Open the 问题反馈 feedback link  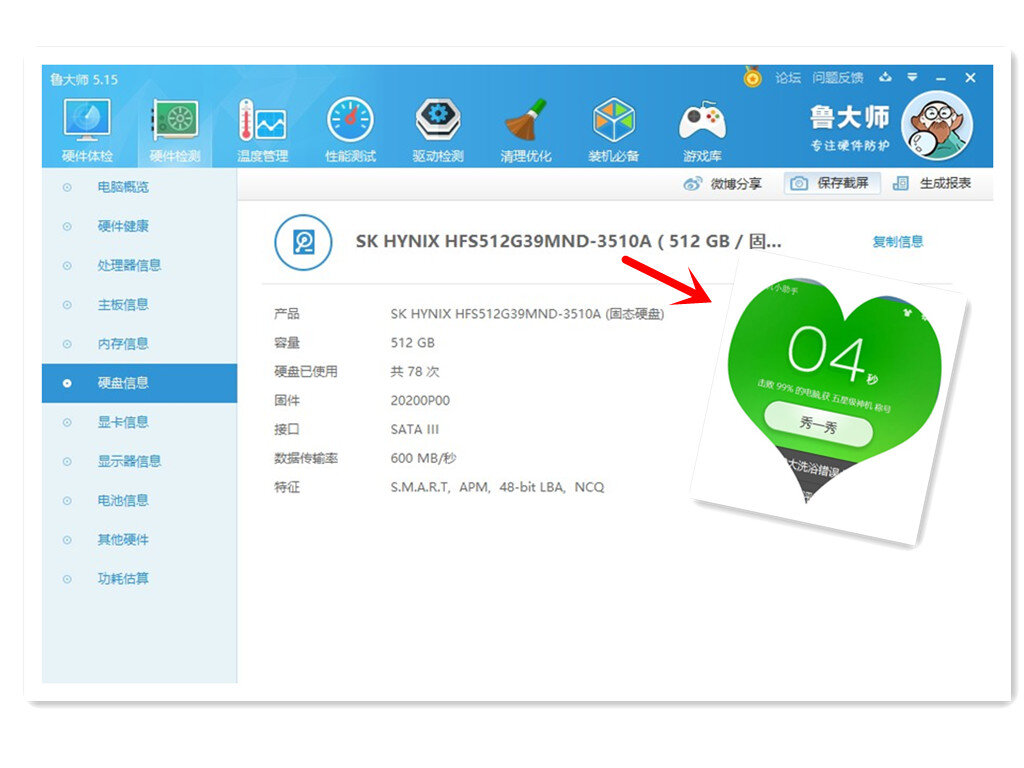[x=838, y=78]
